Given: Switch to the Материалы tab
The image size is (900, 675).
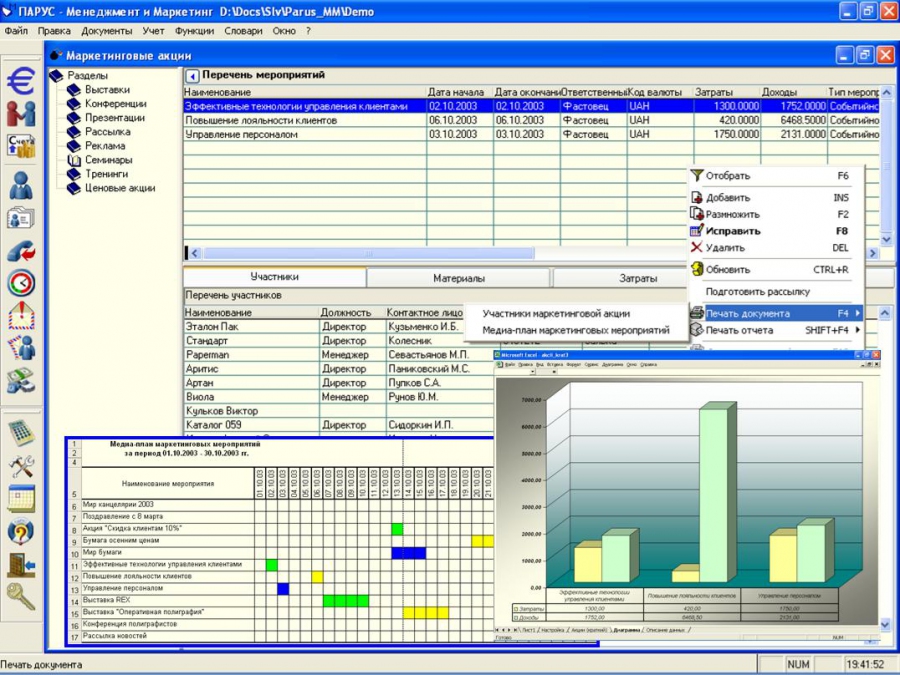Looking at the screenshot, I should coord(459,278).
